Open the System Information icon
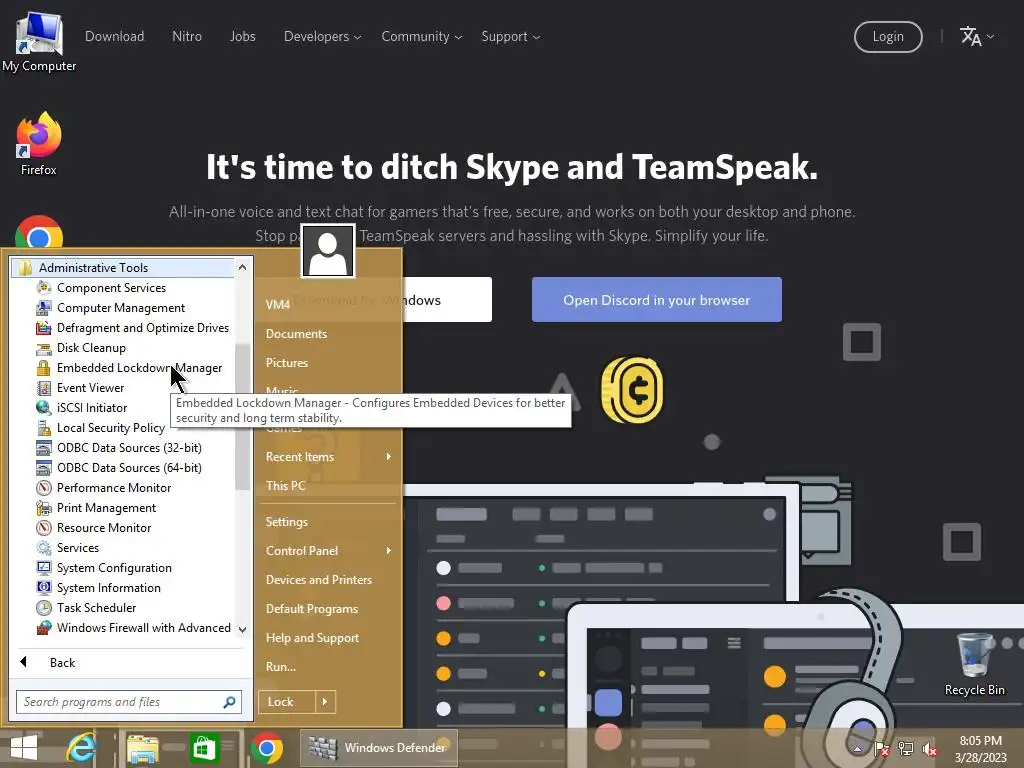 pyautogui.click(x=44, y=588)
